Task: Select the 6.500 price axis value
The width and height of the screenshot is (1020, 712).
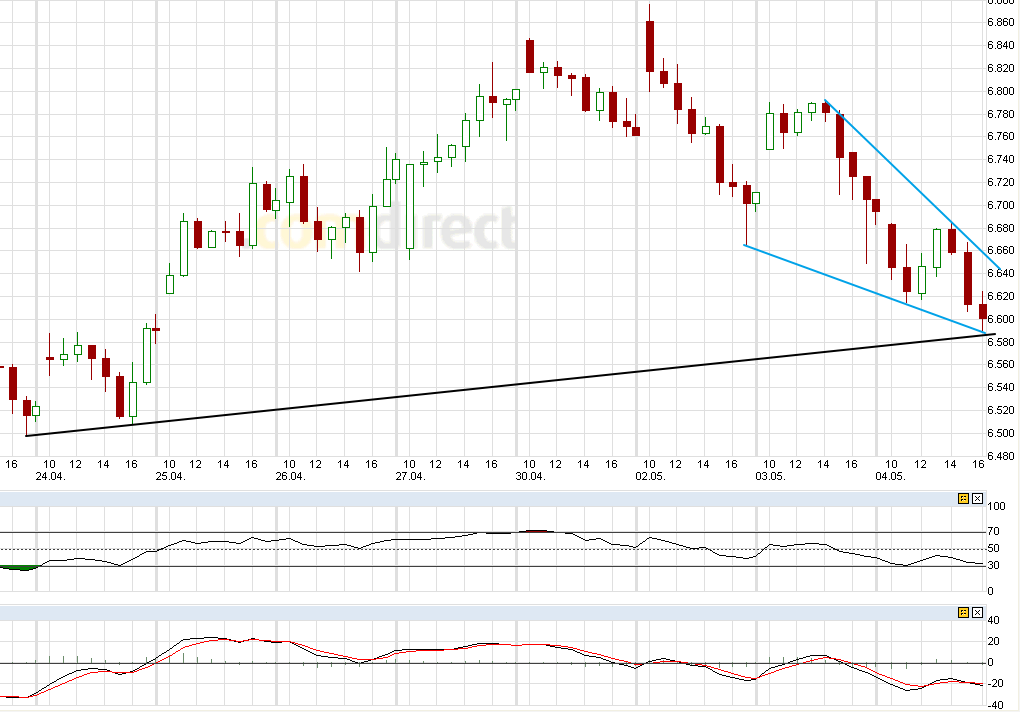Action: (1000, 432)
